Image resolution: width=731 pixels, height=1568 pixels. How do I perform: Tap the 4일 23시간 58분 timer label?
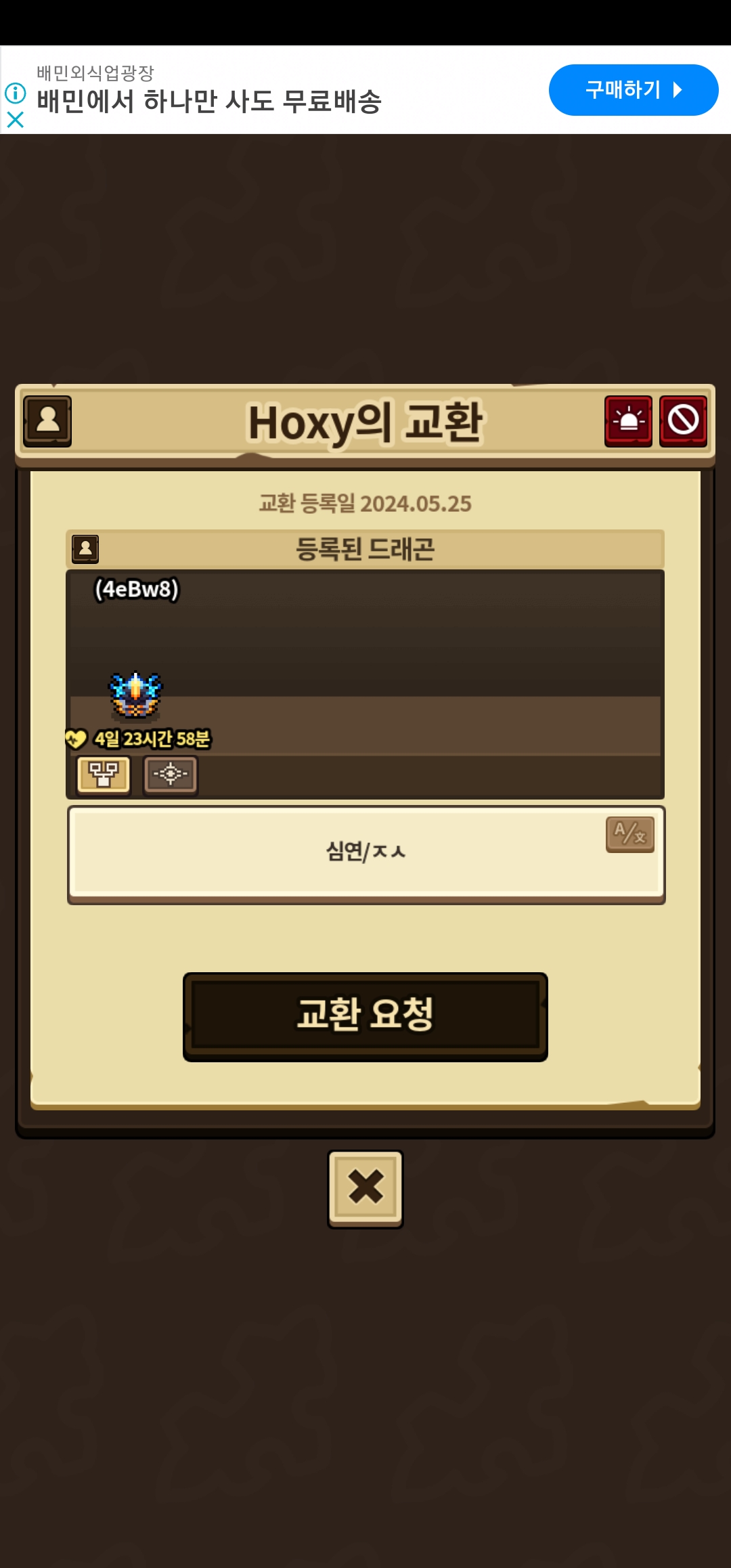click(152, 739)
